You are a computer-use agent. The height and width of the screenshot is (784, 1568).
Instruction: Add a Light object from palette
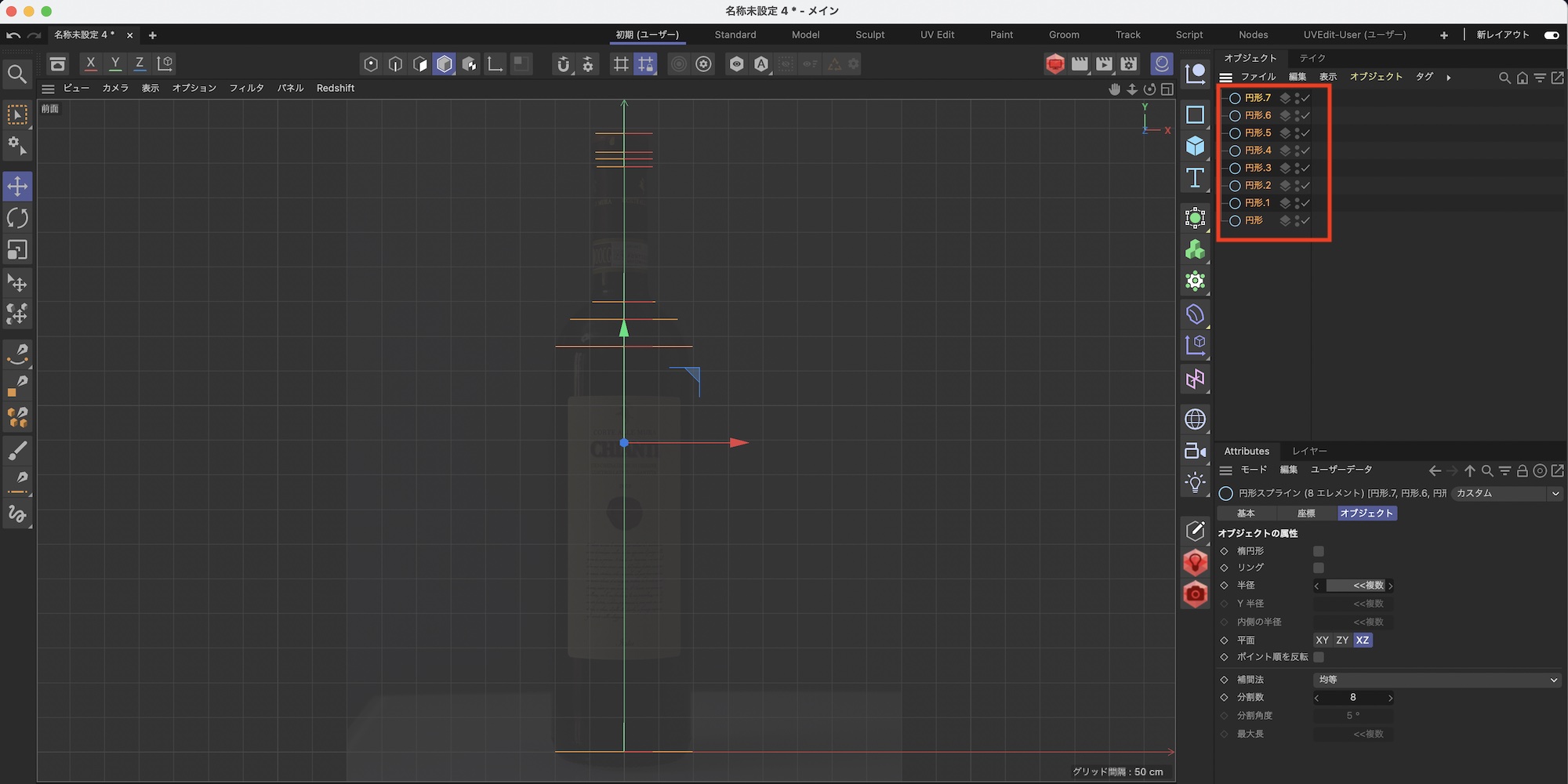[1195, 482]
